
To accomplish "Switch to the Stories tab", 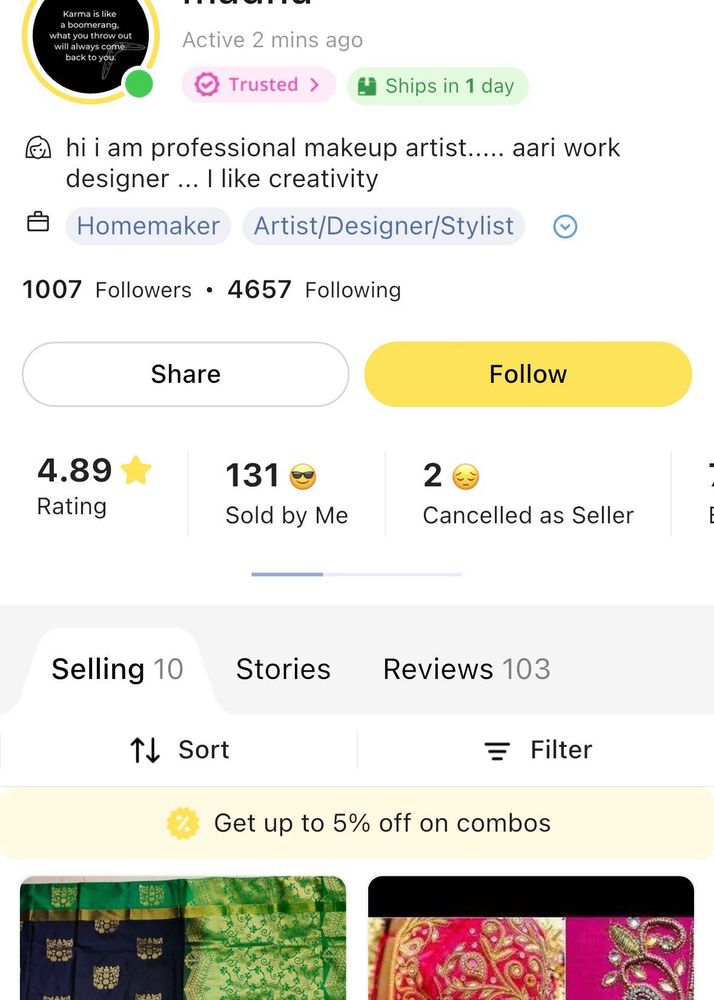I will tap(283, 668).
